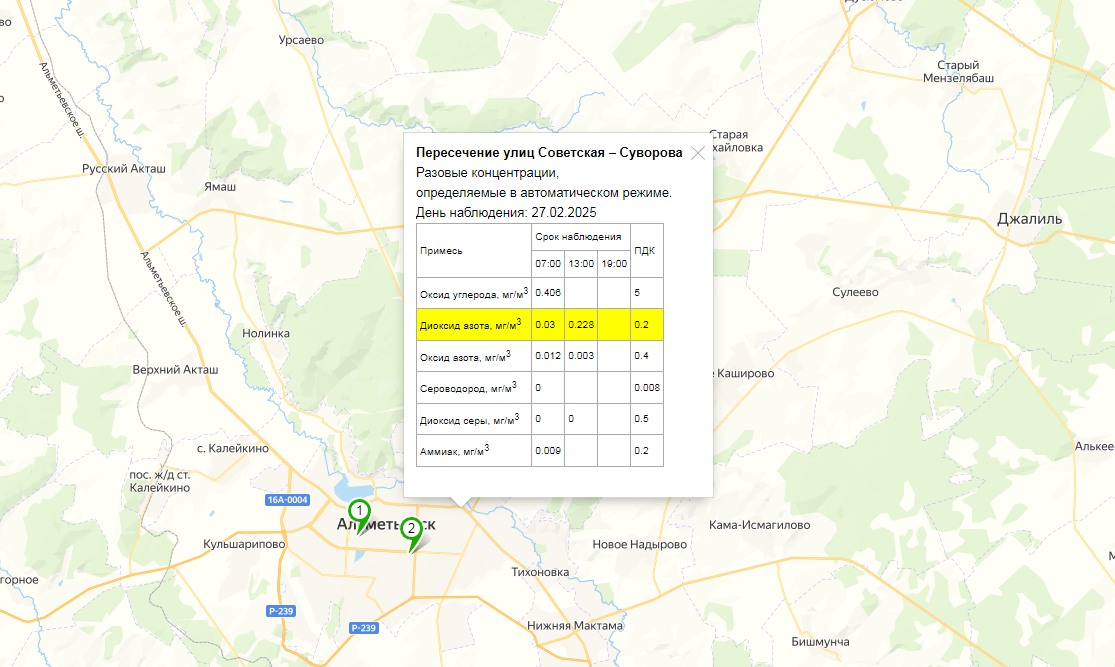Image resolution: width=1115 pixels, height=667 pixels.
Task: Click the Русский Акташ map label
Action: coord(123,169)
